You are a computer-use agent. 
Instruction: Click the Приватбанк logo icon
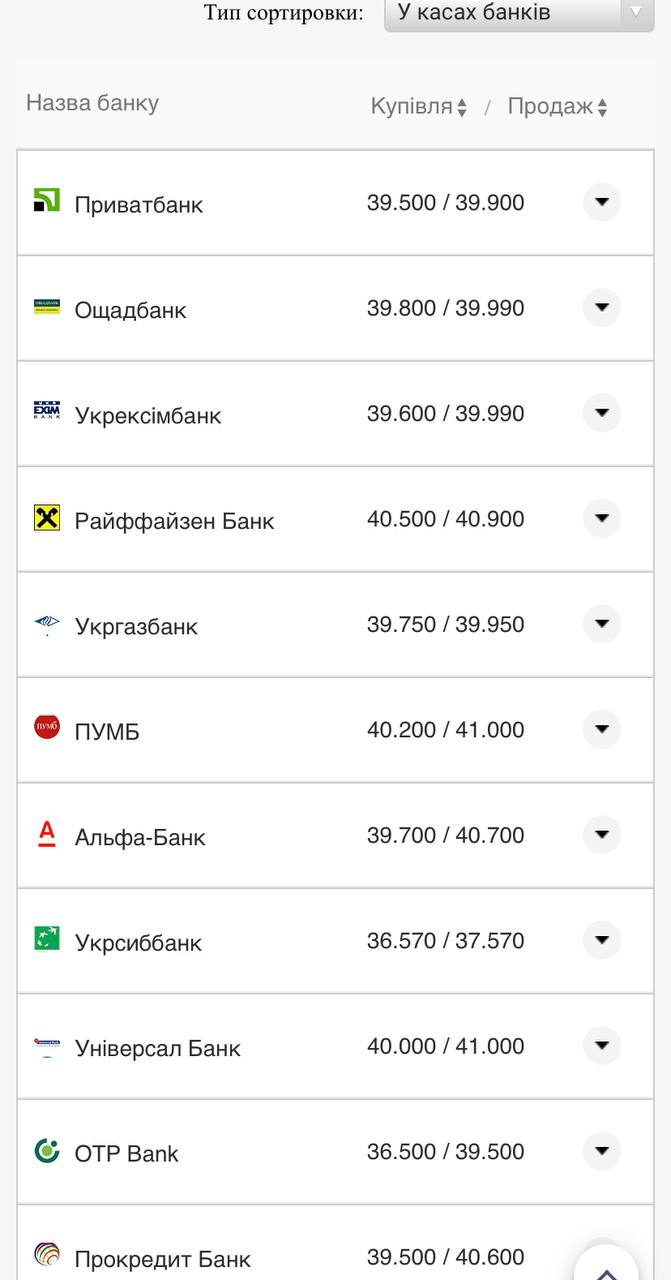click(x=47, y=200)
